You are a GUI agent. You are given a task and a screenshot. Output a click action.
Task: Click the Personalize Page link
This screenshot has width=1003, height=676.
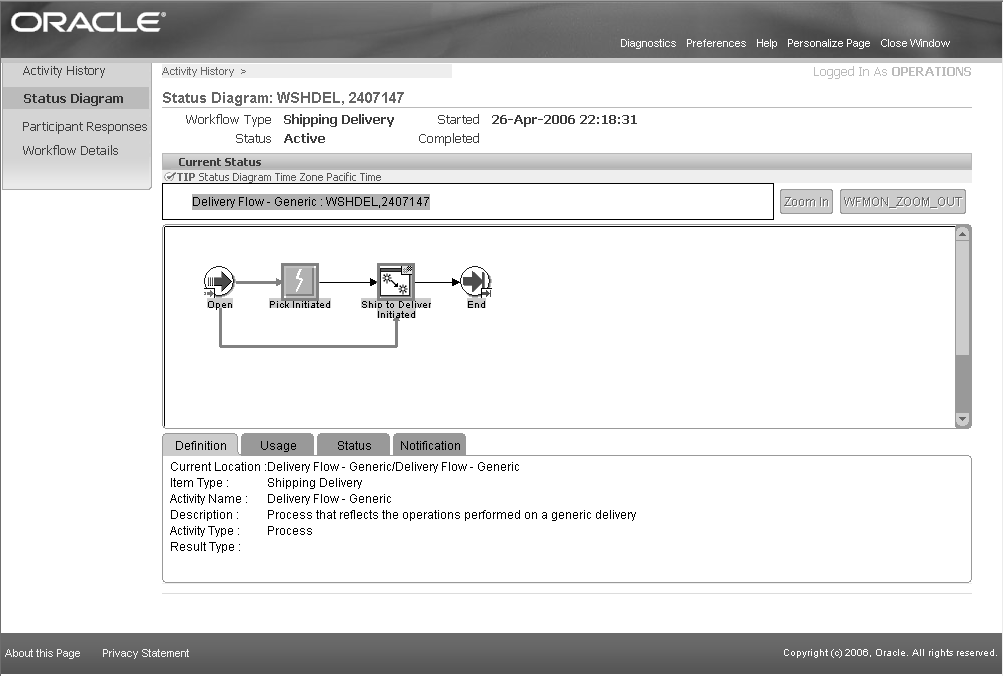(x=828, y=43)
